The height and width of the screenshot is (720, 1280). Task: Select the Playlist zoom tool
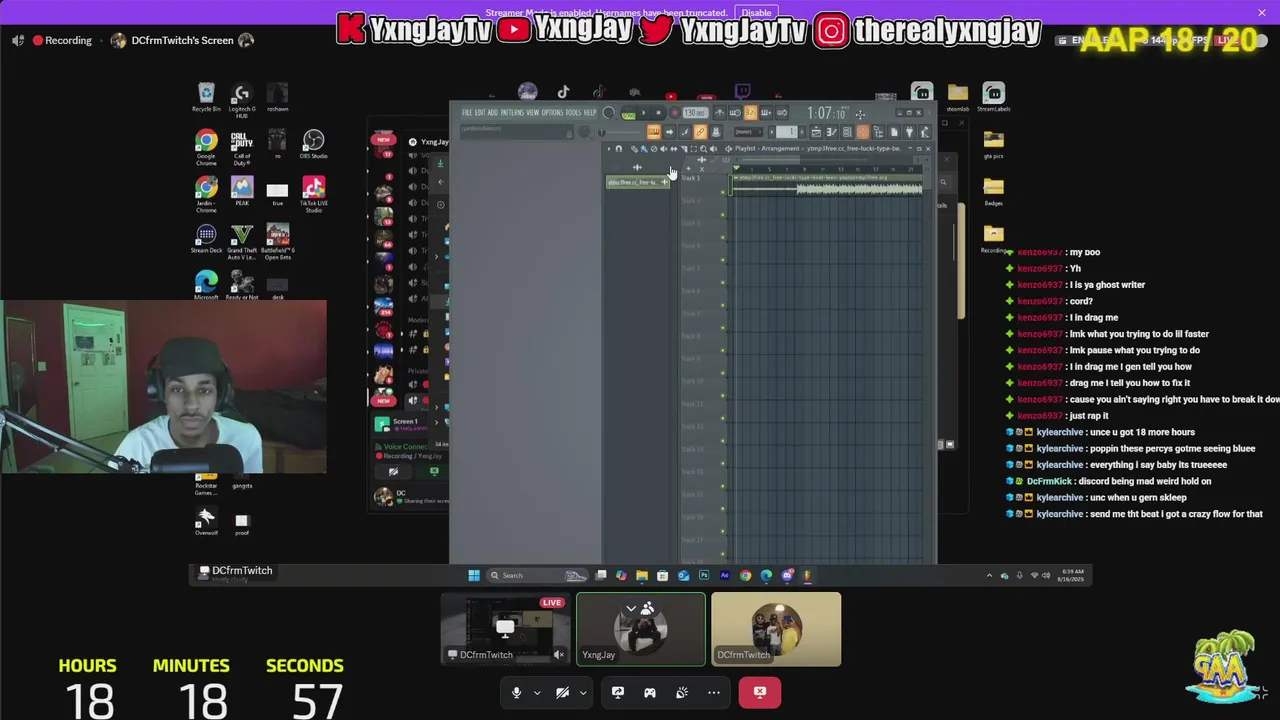coord(703,149)
